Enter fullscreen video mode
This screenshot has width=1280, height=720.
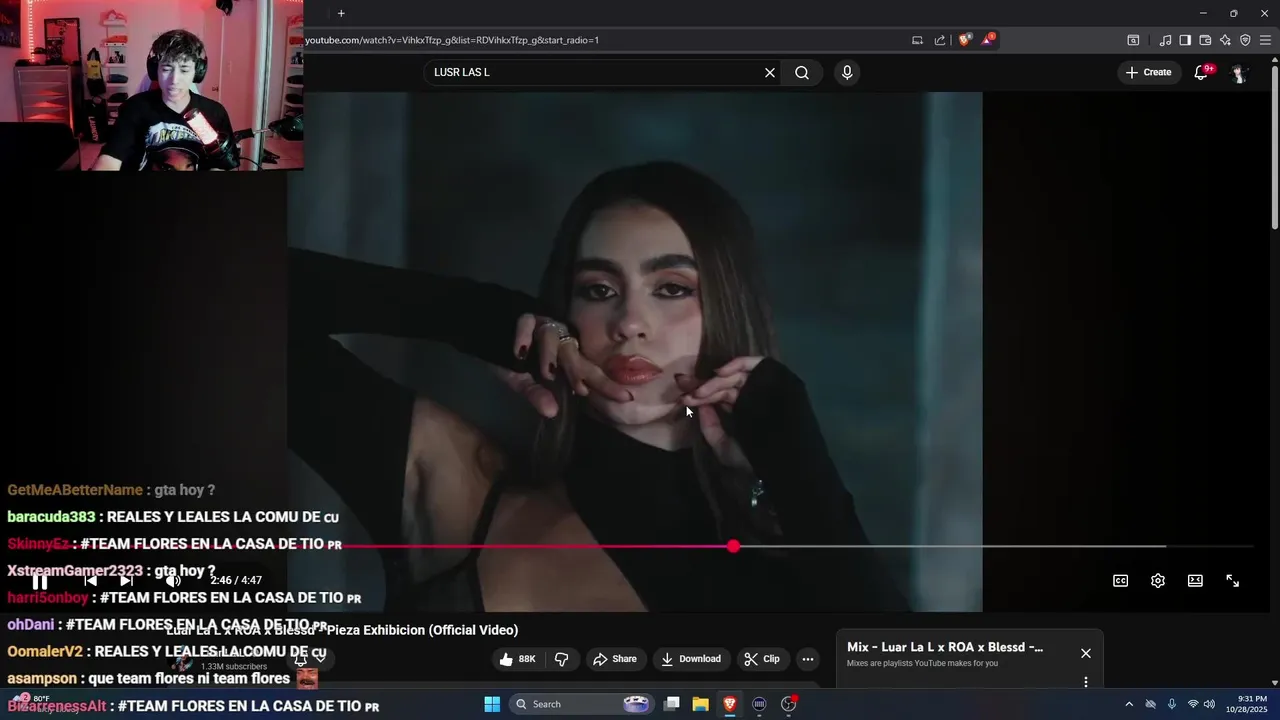click(x=1233, y=581)
